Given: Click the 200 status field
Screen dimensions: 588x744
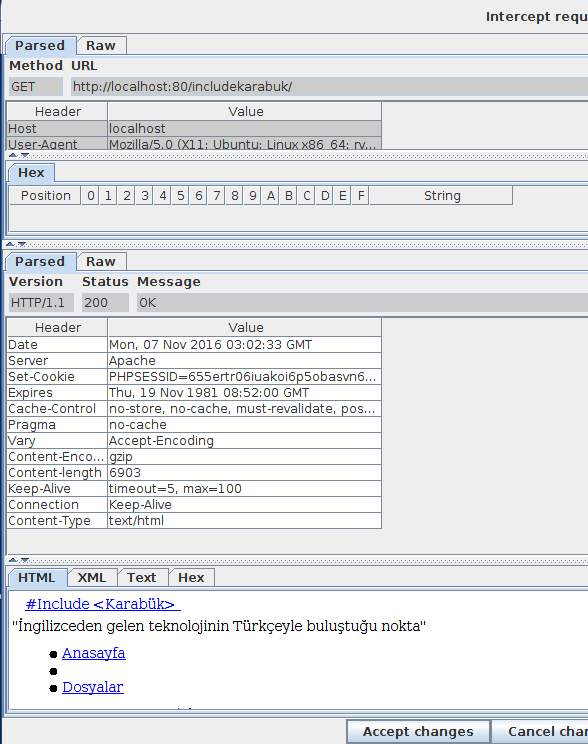Looking at the screenshot, I should (x=105, y=303).
